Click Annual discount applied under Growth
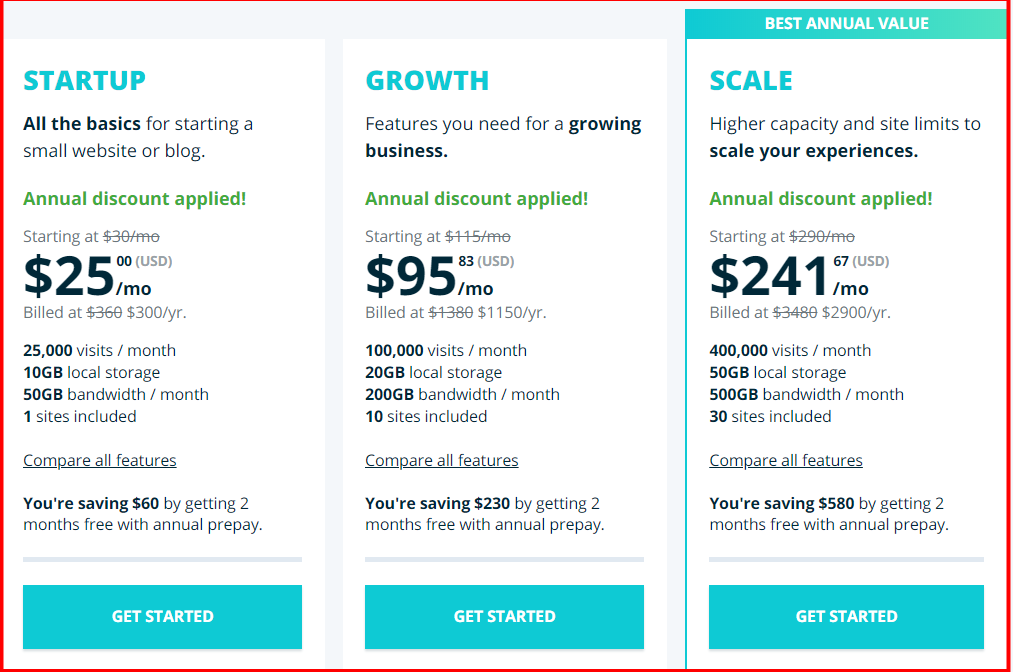 476,198
